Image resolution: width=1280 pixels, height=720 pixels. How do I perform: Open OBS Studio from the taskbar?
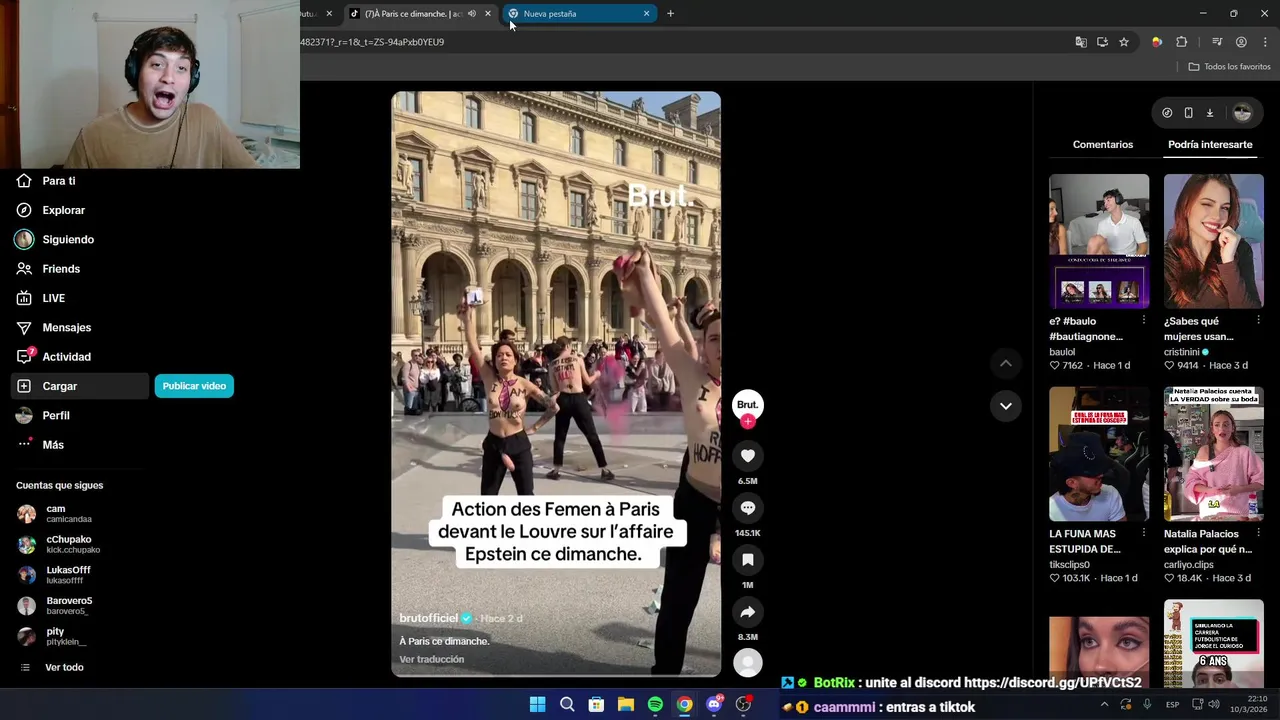click(x=743, y=705)
